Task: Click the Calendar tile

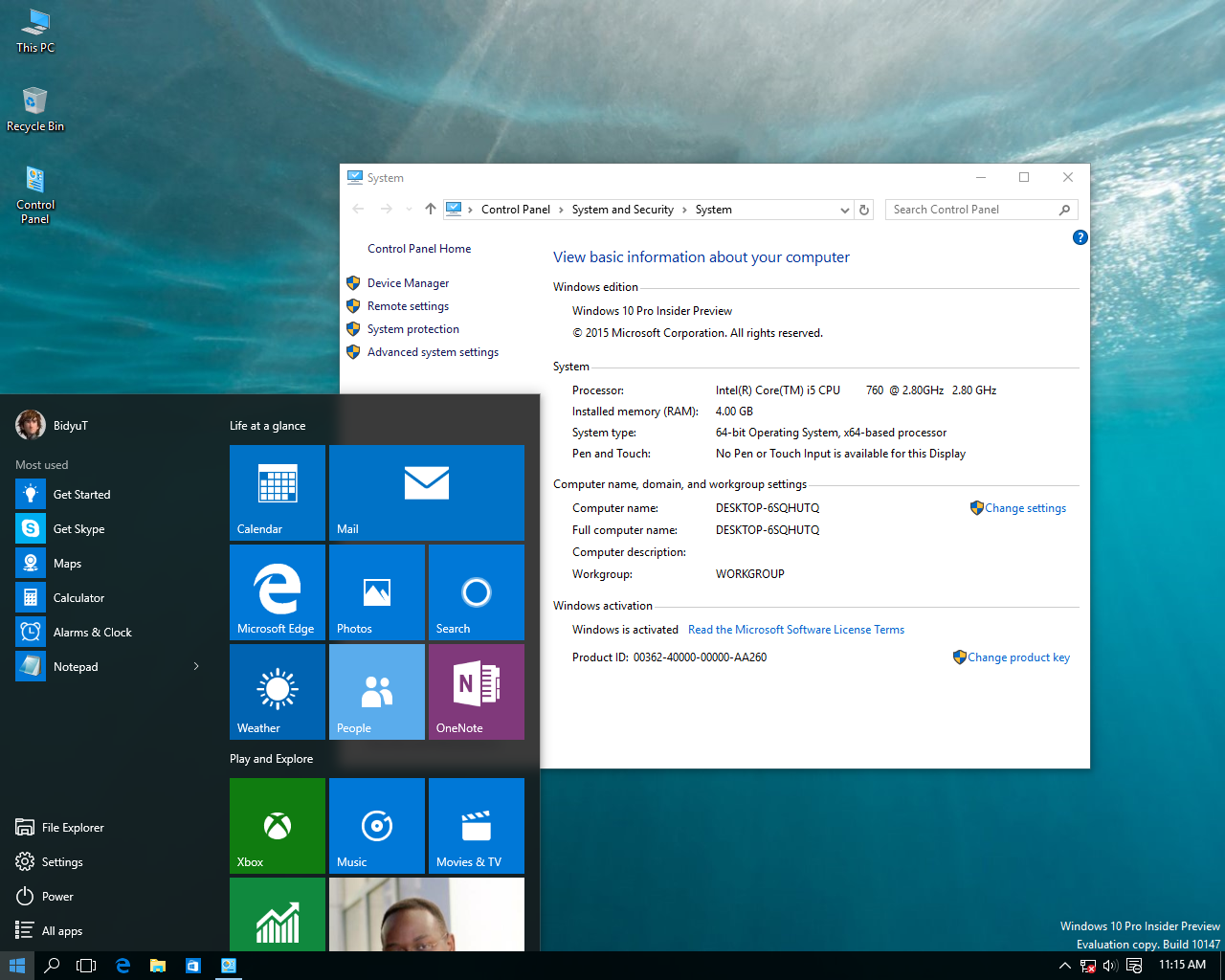Action: click(x=278, y=492)
